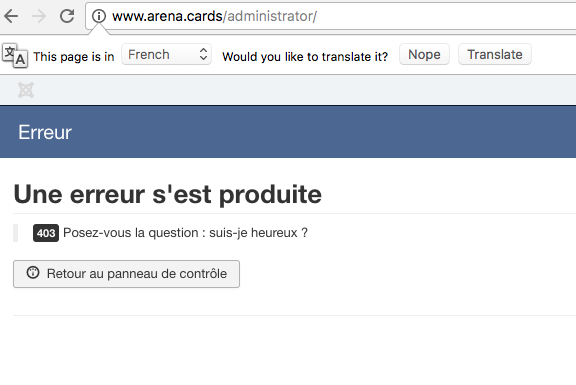This screenshot has width=576, height=385.
Task: Open the French language dropdown
Action: 166,55
